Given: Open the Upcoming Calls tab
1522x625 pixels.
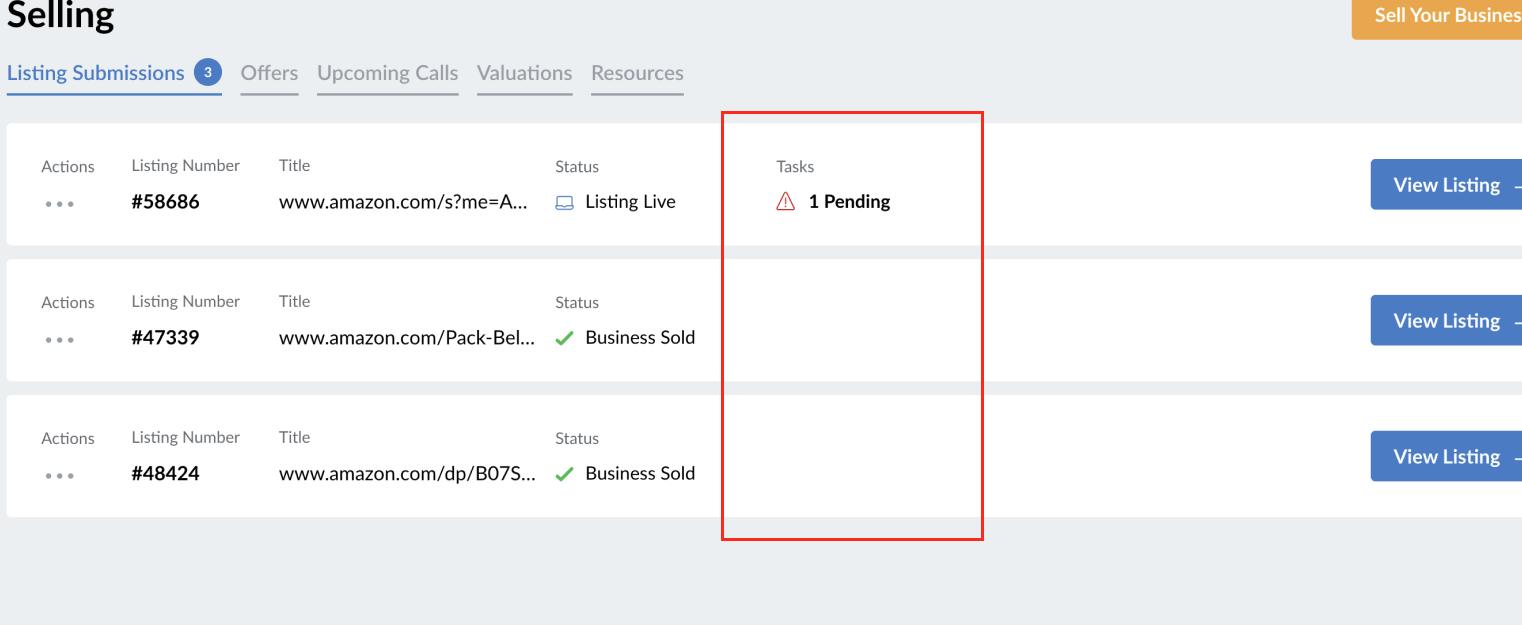Looking at the screenshot, I should (x=387, y=73).
